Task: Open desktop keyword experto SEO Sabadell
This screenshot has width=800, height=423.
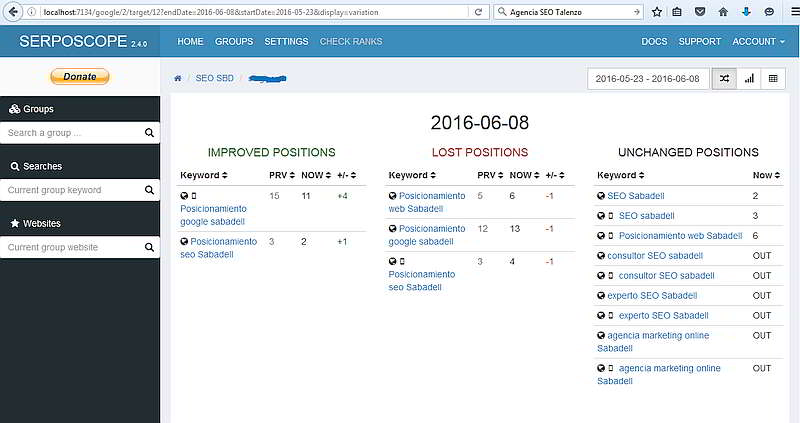Action: (x=652, y=295)
